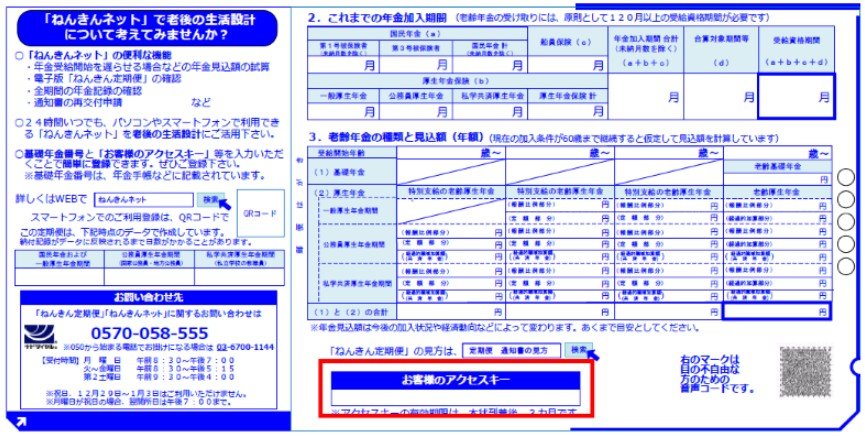Click the white diagonal arrow icon on blue bar
The height and width of the screenshot is (436, 865).
pyautogui.click(x=21, y=422)
